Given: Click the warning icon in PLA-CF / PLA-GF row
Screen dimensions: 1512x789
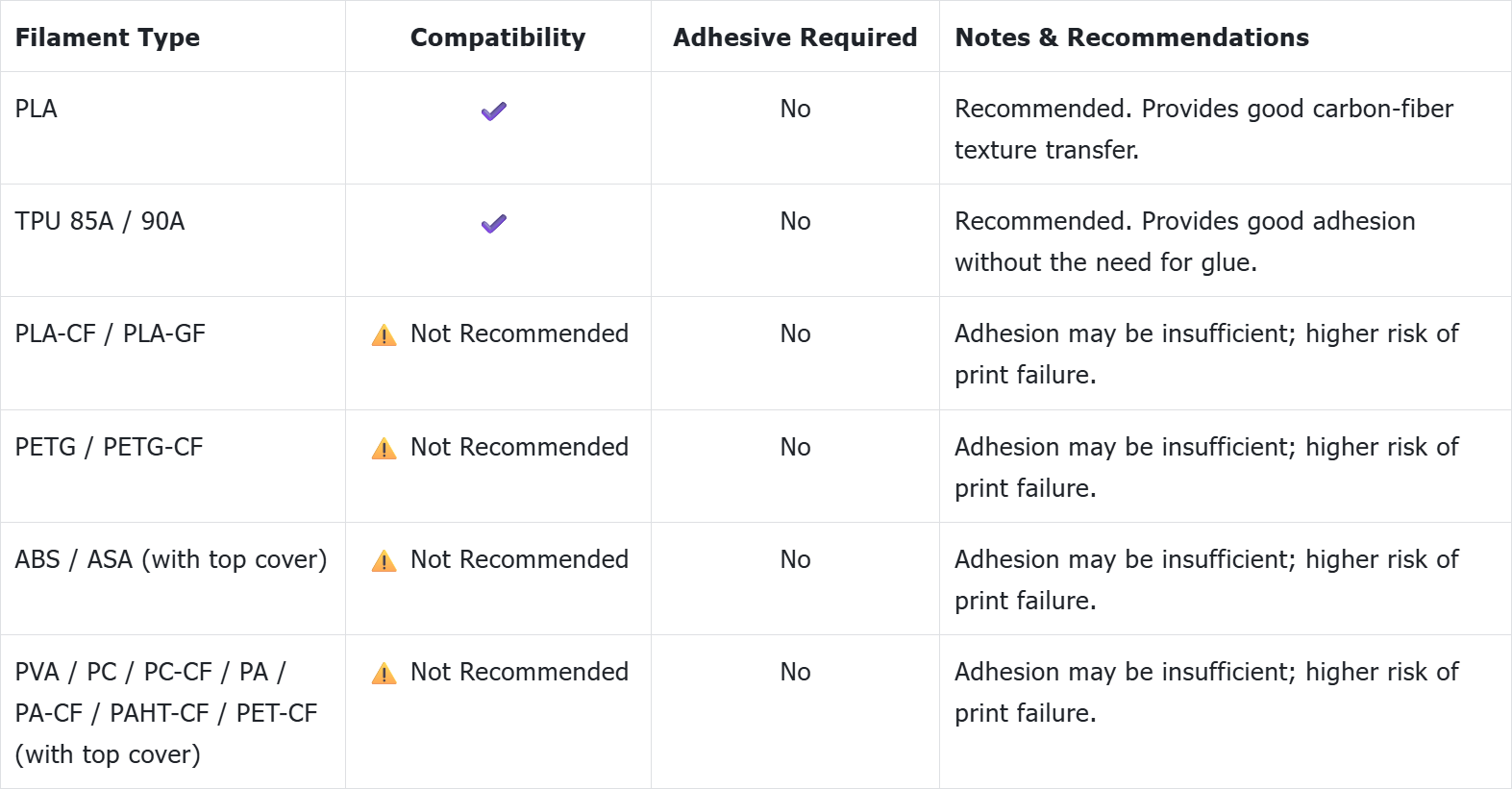Looking at the screenshot, I should [x=384, y=335].
